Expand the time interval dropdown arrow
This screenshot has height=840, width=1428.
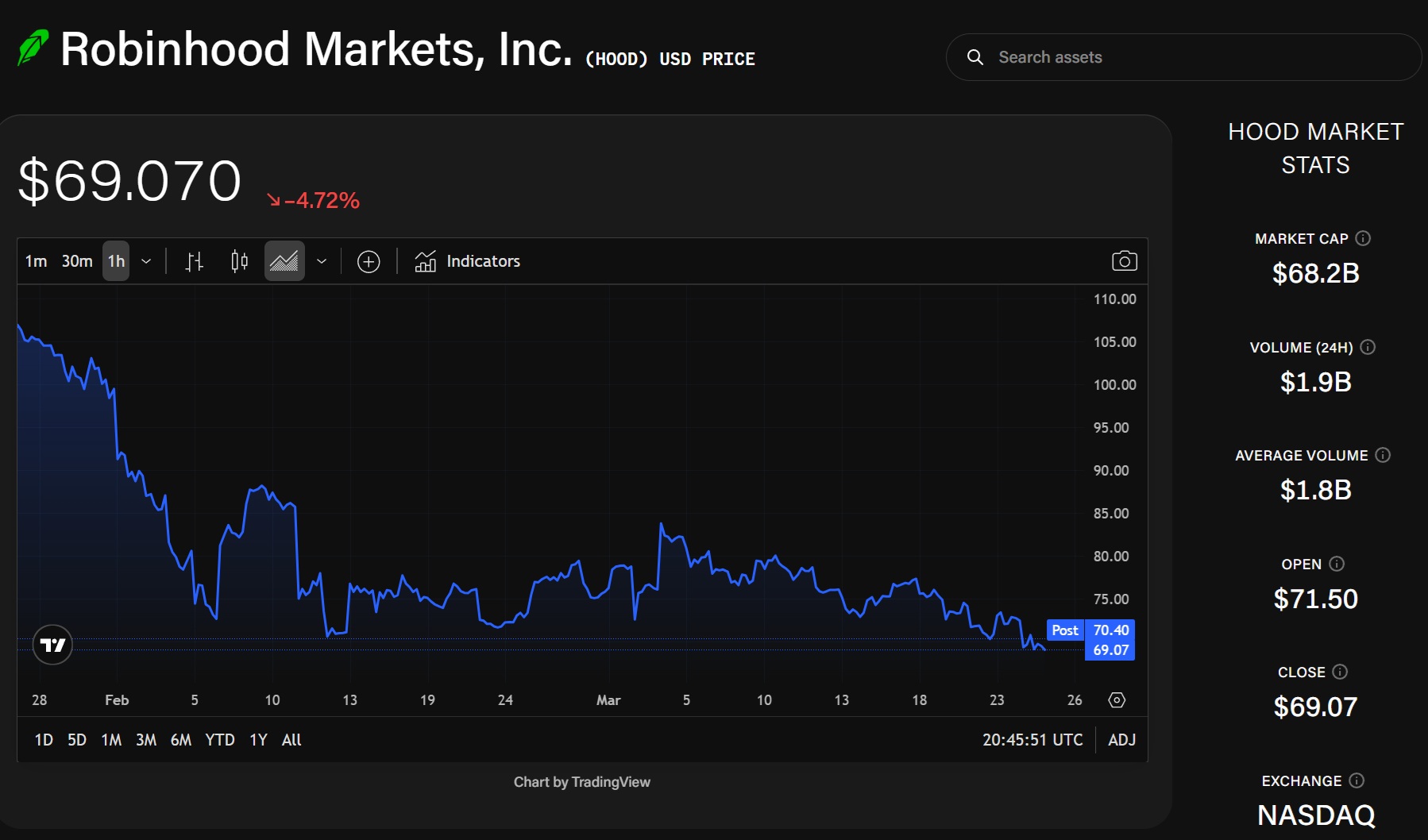click(x=146, y=261)
